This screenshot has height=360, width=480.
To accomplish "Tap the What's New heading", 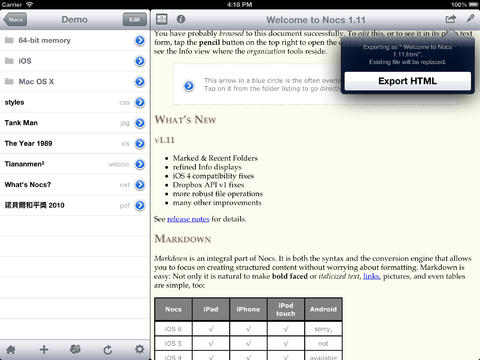I will [185, 119].
